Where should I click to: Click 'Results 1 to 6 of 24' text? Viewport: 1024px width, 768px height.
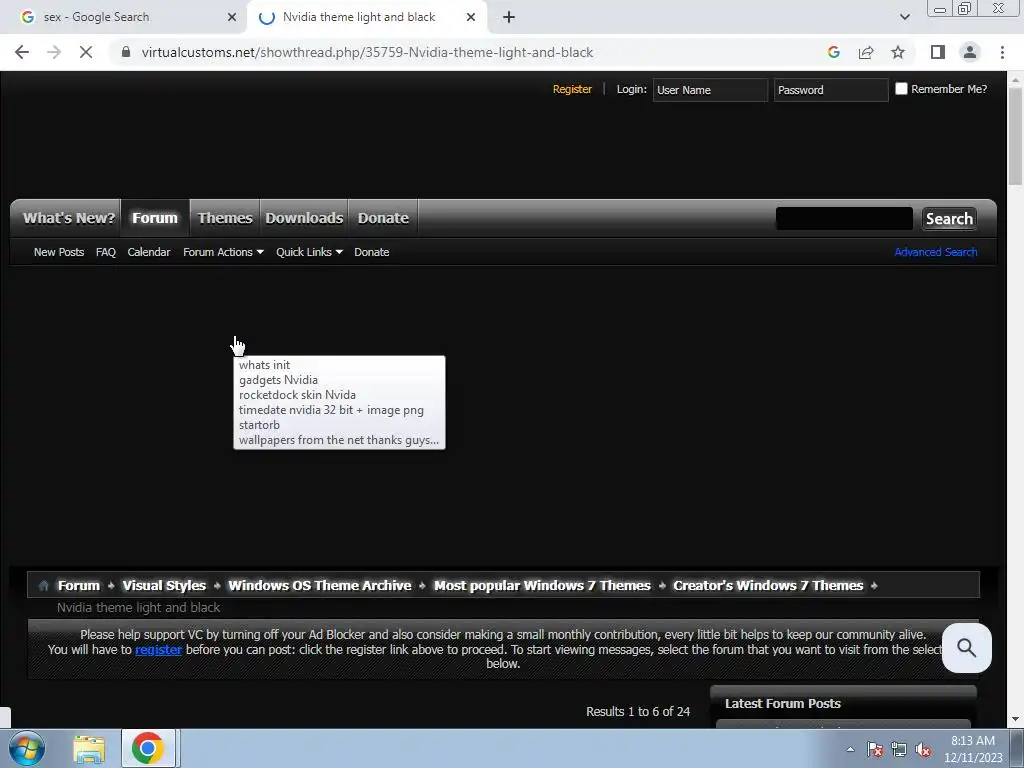637,712
